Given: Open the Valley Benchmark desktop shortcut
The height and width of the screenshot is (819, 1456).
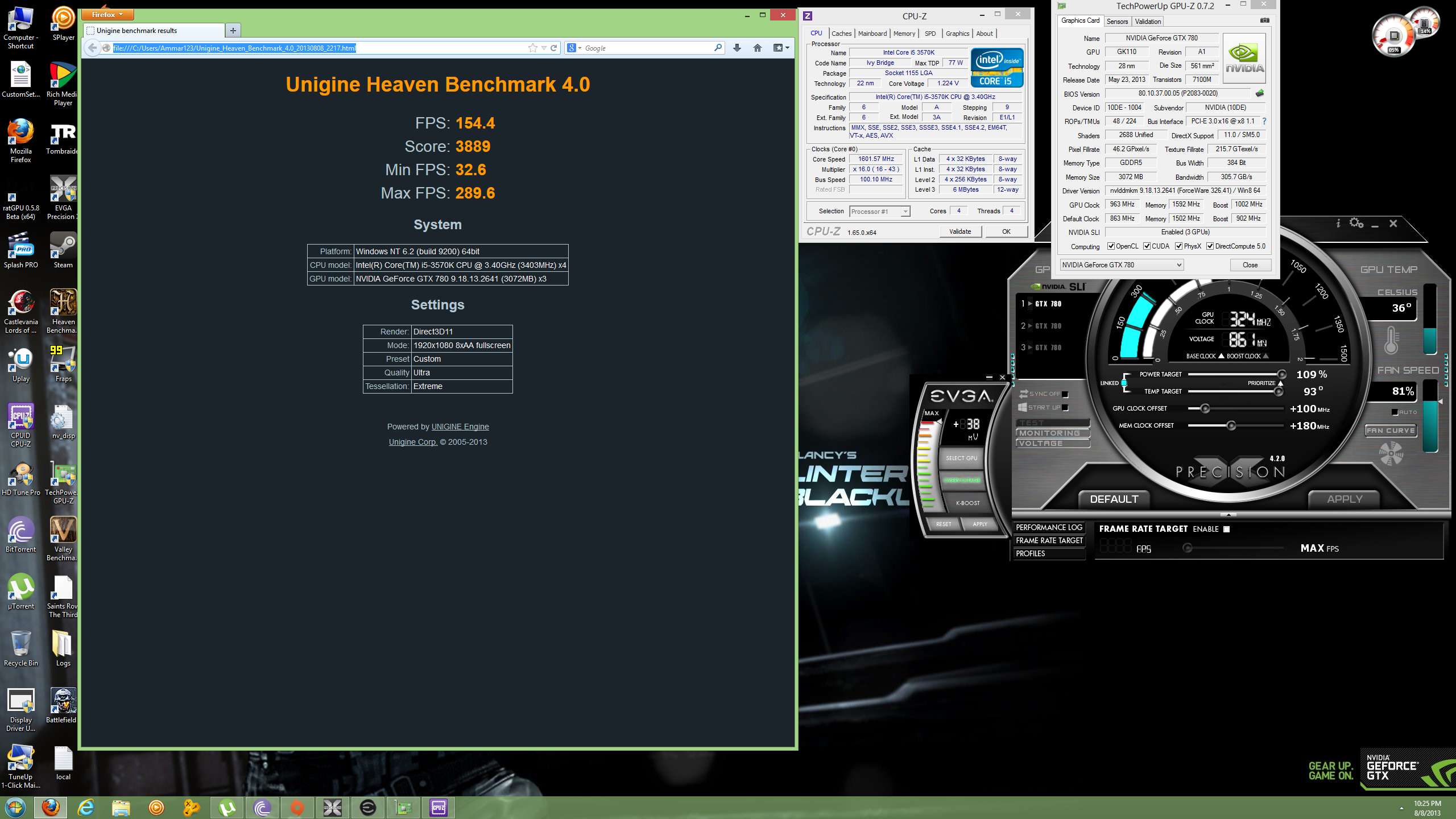Looking at the screenshot, I should coord(63,537).
